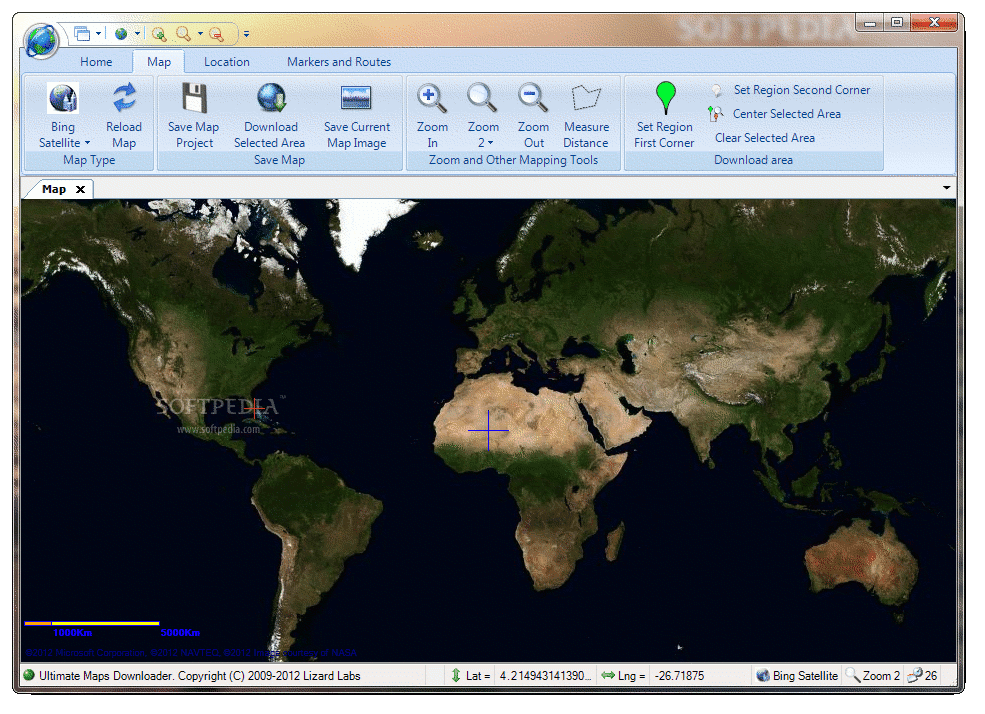The height and width of the screenshot is (714, 985).
Task: Switch to the Location ribbon tab
Action: click(226, 61)
